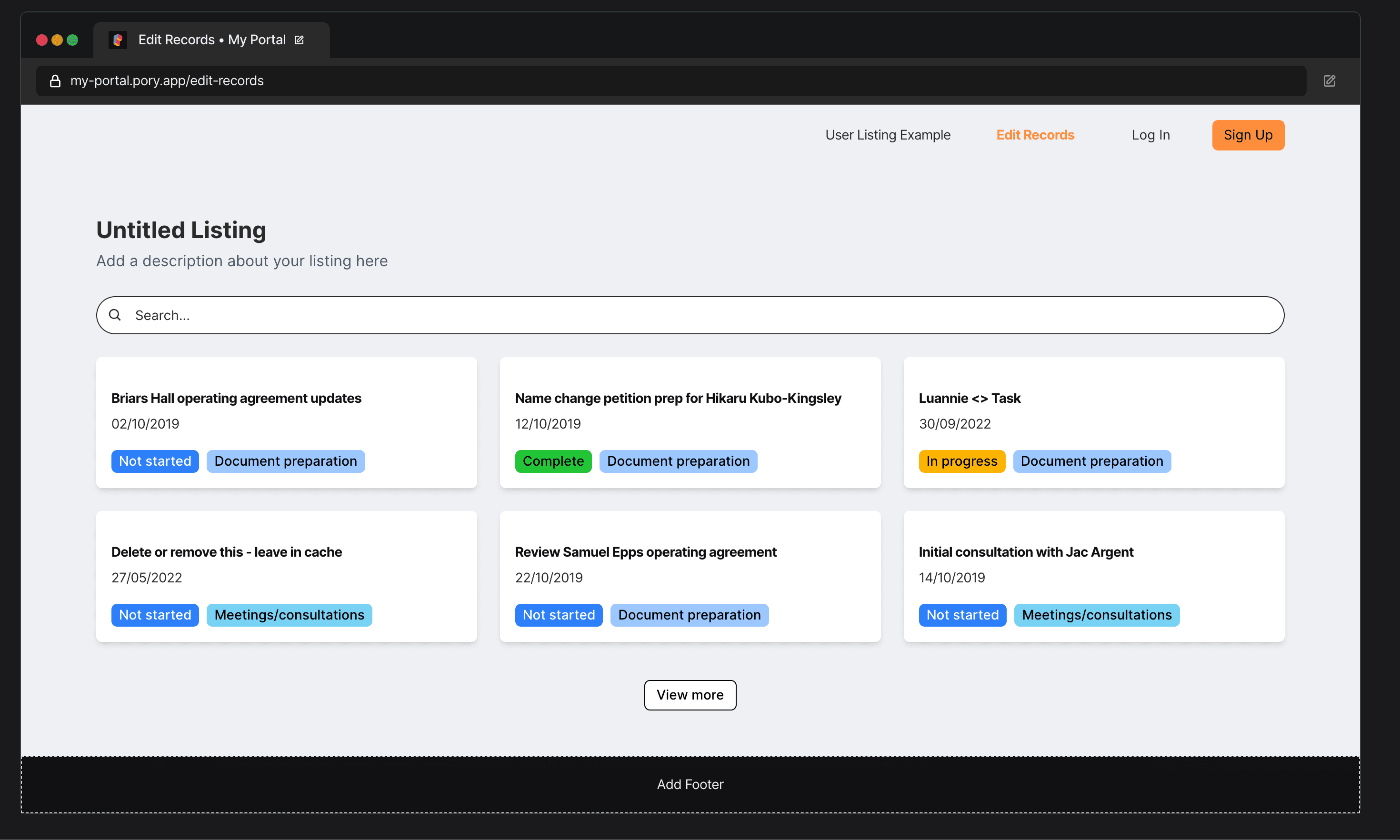Click the View more button
The image size is (1400, 840).
[x=690, y=695]
